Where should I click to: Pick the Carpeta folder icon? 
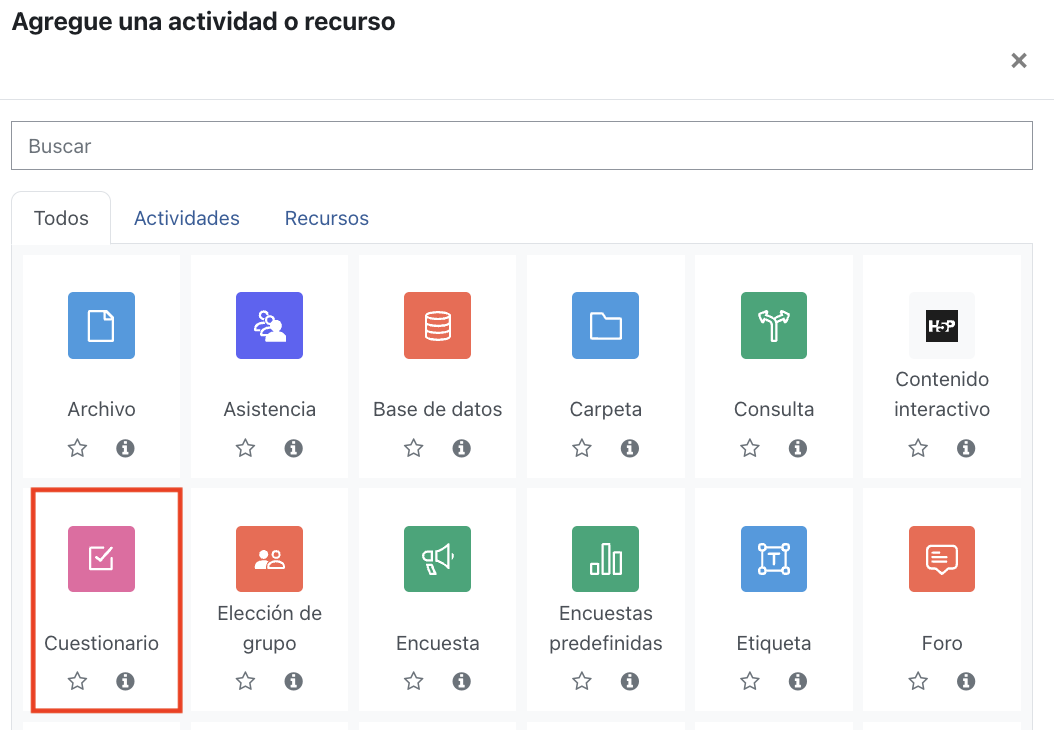(606, 325)
